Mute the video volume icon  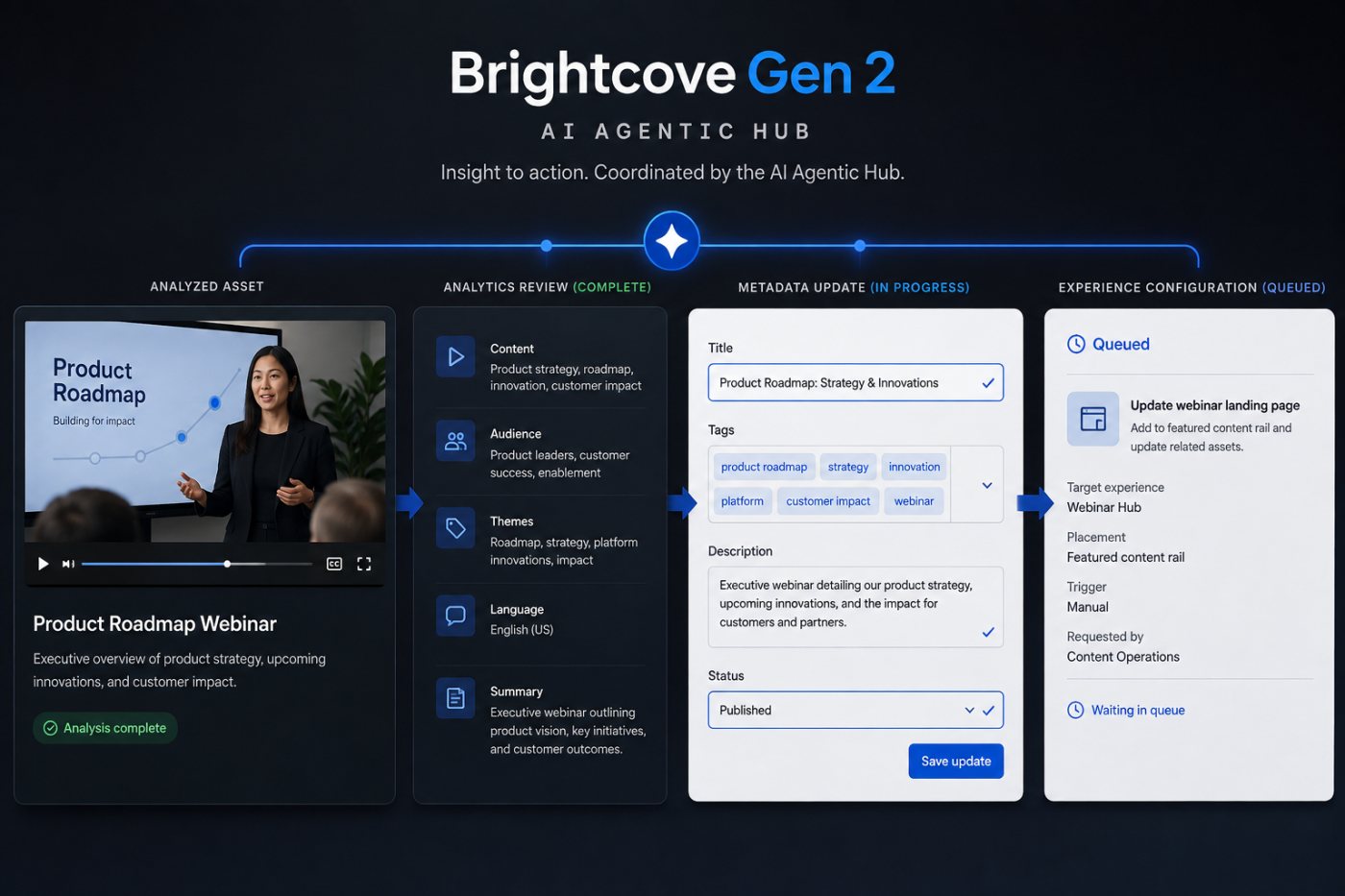[68, 564]
